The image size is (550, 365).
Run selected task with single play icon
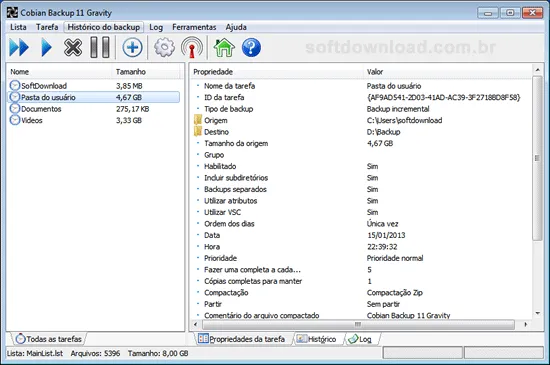46,47
